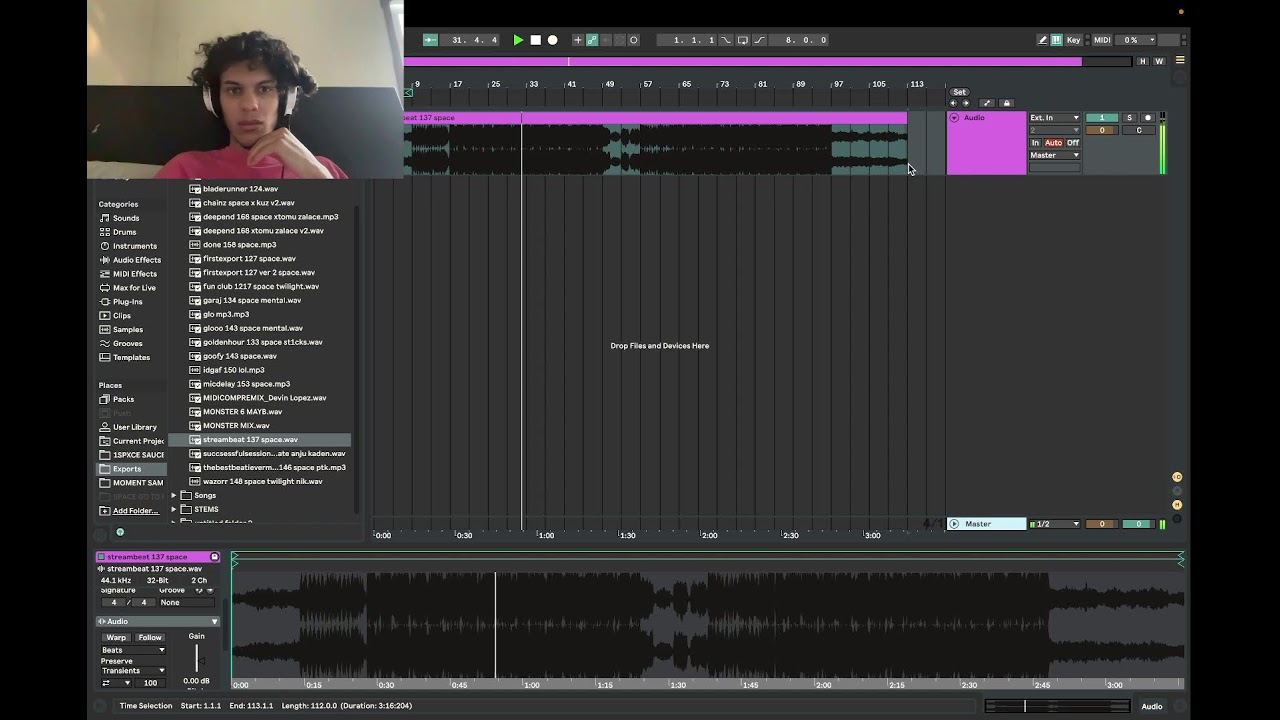Image resolution: width=1280 pixels, height=720 pixels.
Task: Jump to the Previous Locator
Action: point(953,103)
